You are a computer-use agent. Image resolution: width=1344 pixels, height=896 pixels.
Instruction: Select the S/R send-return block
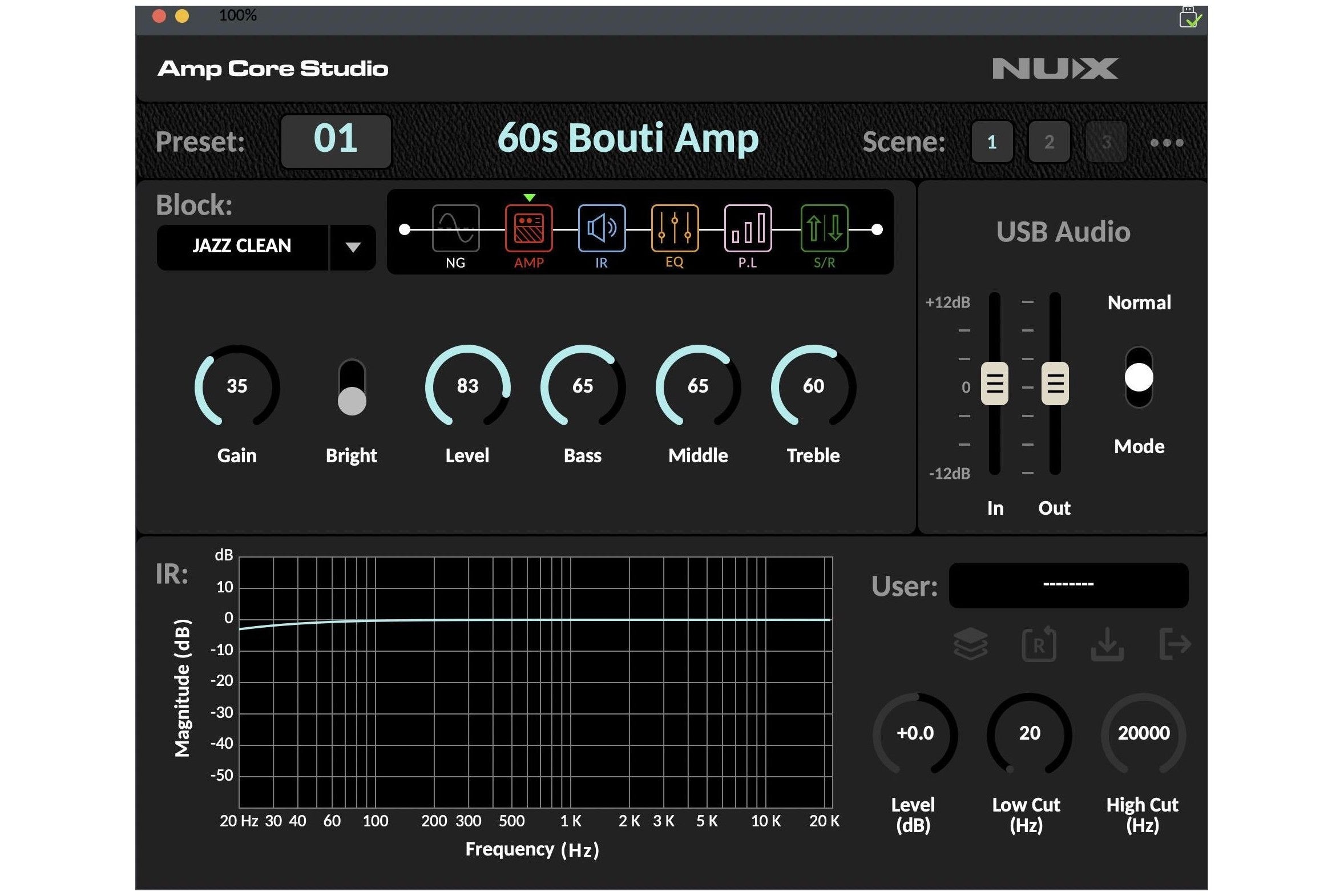825,229
